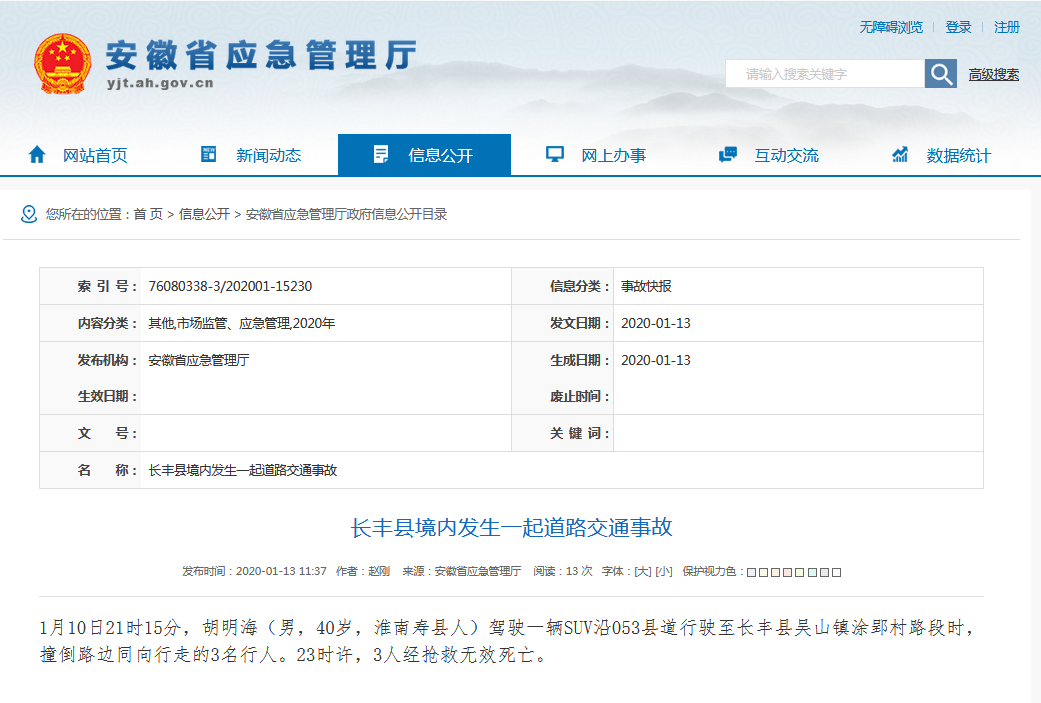The height and width of the screenshot is (703, 1041).
Task: Click 安徽省应急管理厅政府信息公开目录 breadcrumb link
Action: click(347, 214)
